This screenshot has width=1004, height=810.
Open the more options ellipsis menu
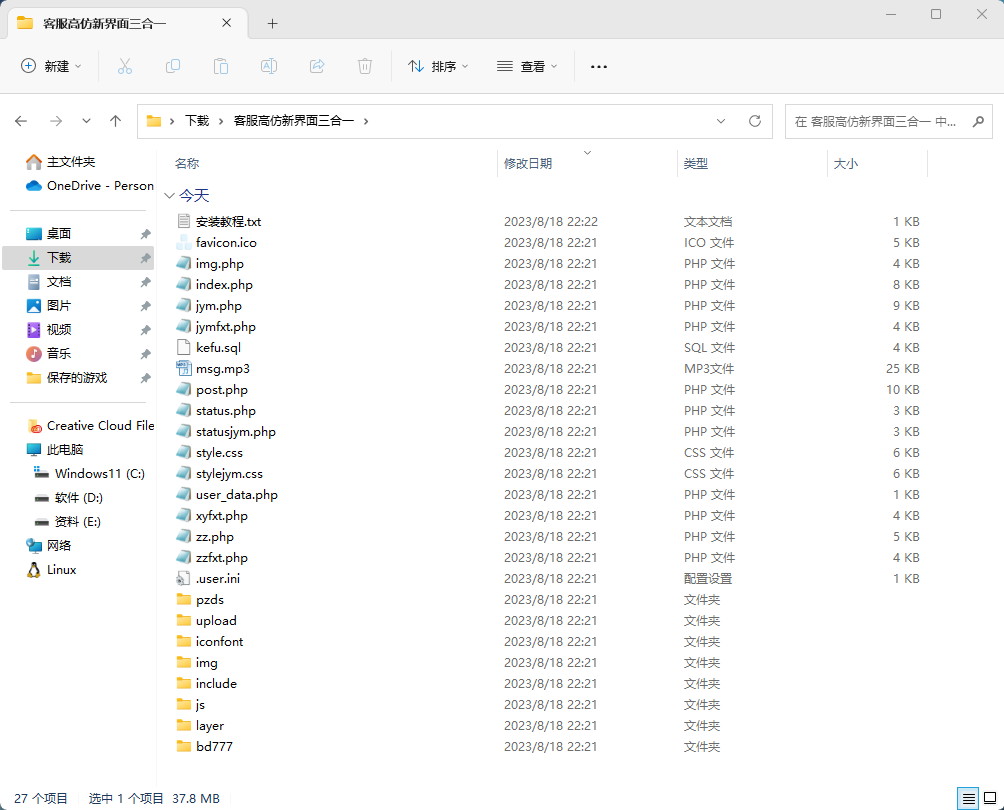[599, 66]
